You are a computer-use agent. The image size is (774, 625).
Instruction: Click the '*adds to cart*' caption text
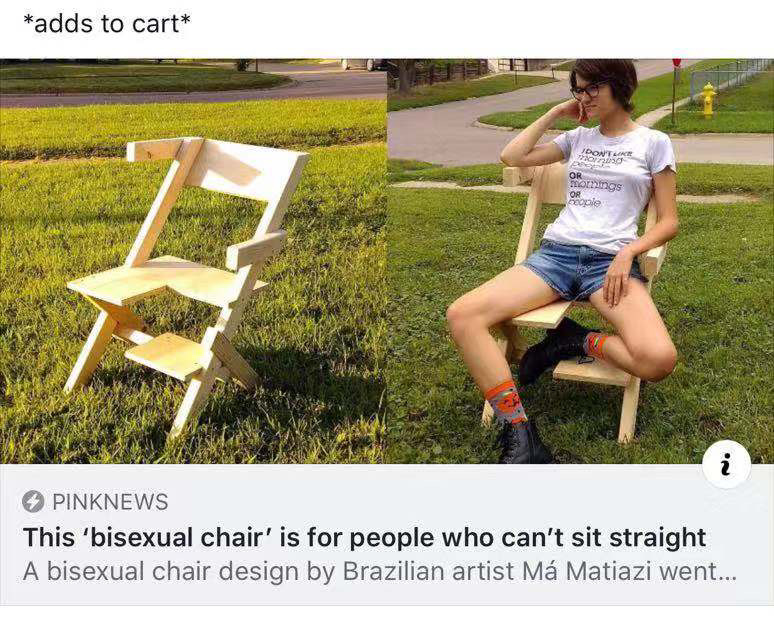107,23
